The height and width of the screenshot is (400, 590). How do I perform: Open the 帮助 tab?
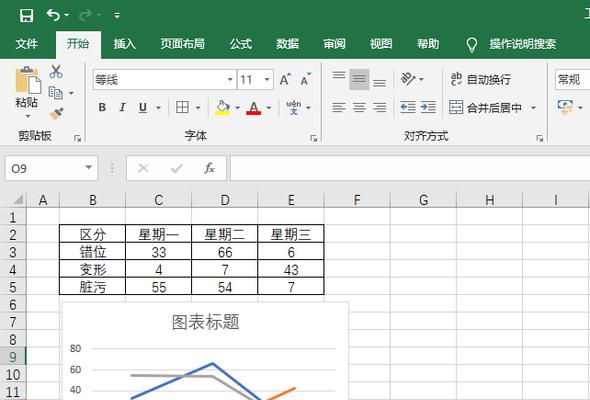(x=428, y=44)
